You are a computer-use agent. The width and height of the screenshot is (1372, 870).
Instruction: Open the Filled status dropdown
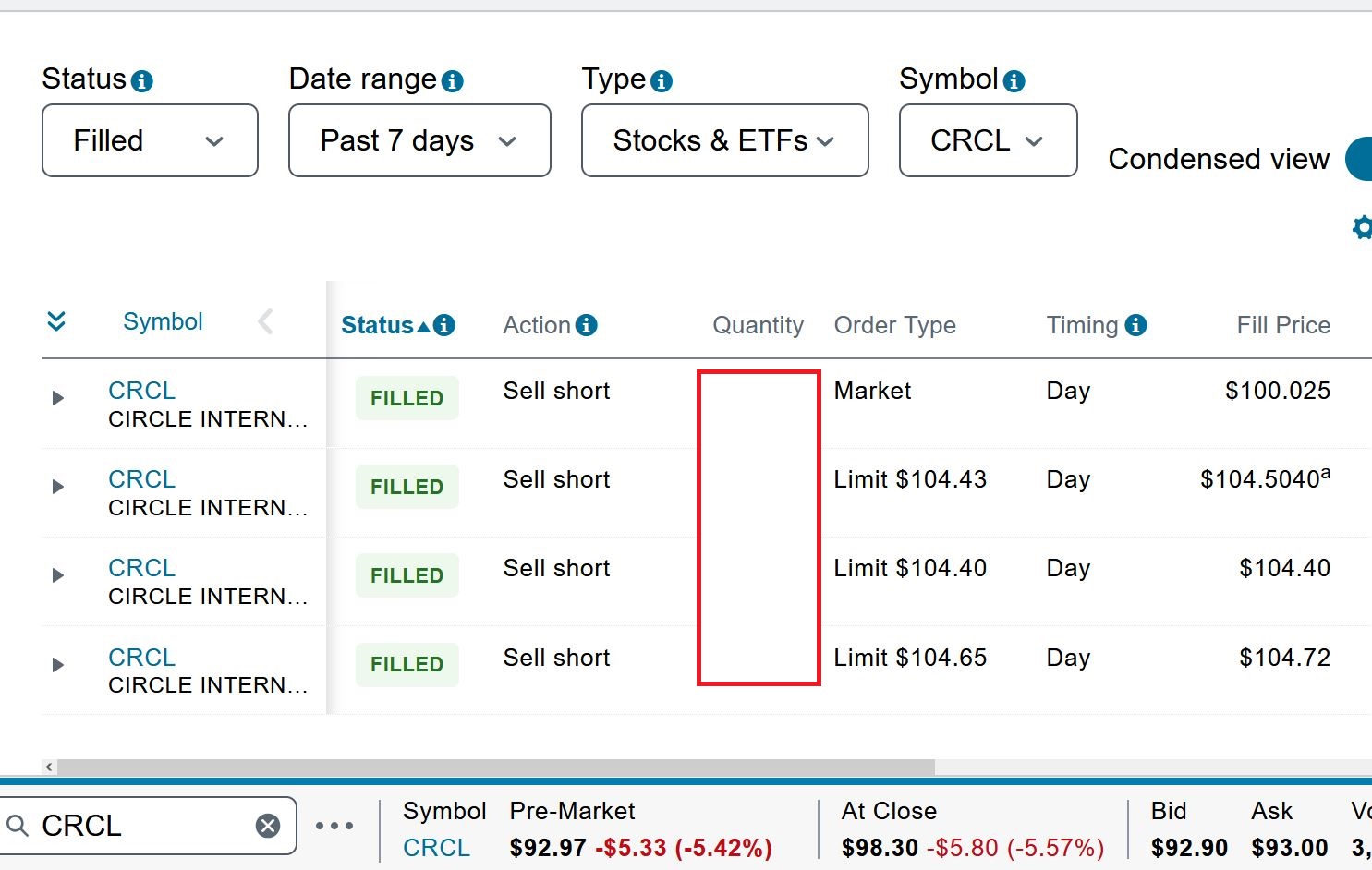point(150,140)
